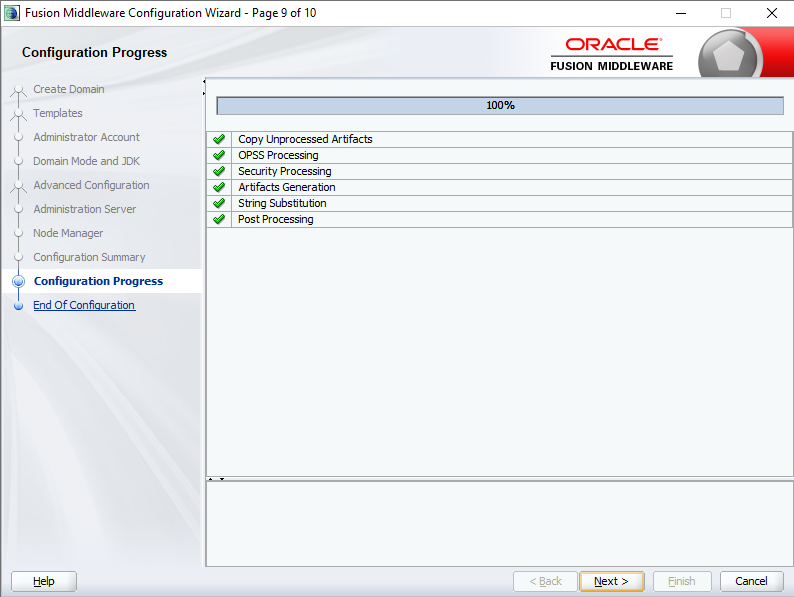Click green checkmark for String Substitution
794x597 pixels.
point(219,203)
